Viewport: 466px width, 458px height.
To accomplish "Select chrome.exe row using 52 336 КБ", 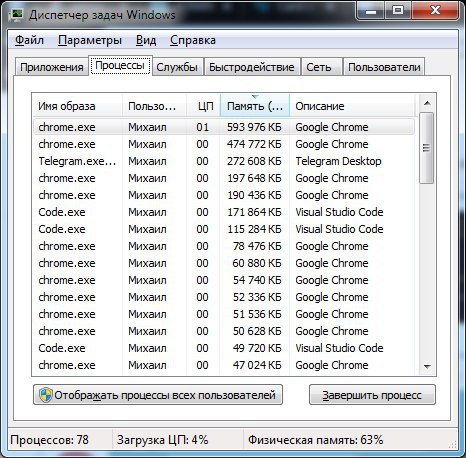I will click(x=224, y=297).
